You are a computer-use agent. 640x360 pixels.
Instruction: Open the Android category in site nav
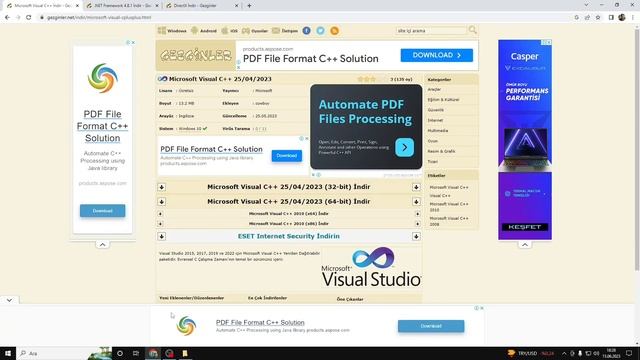204,31
